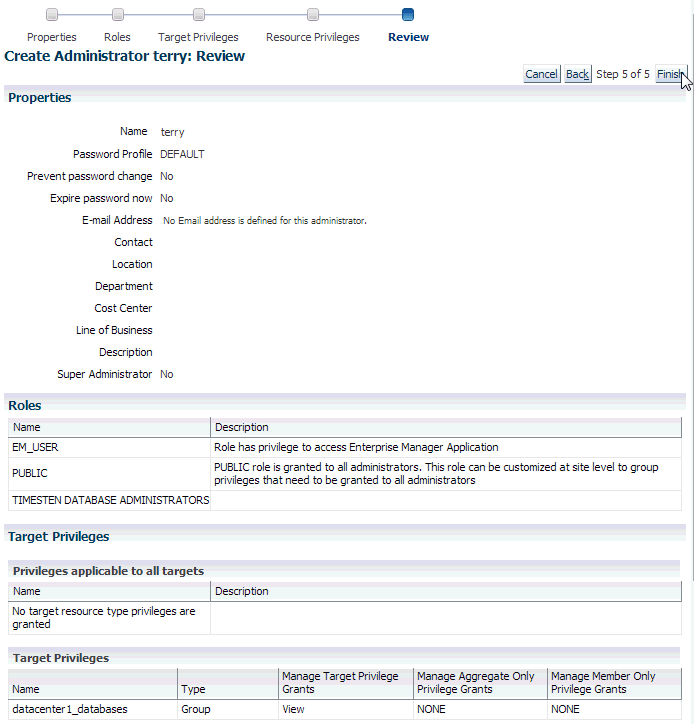Cancel the administrator creation
Screen dimensions: 694x724
(x=541, y=74)
